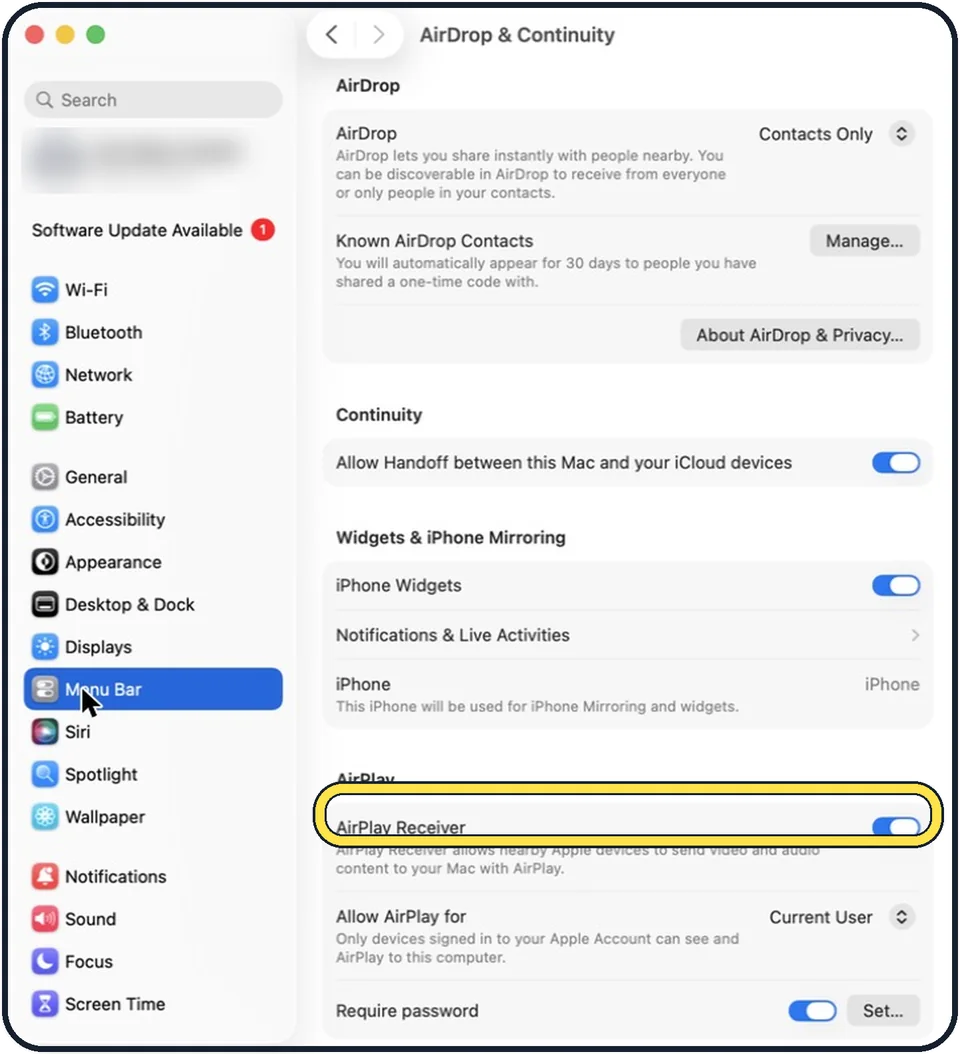Click the Appearance icon
Viewport: 960px width, 1054px height.
click(45, 562)
